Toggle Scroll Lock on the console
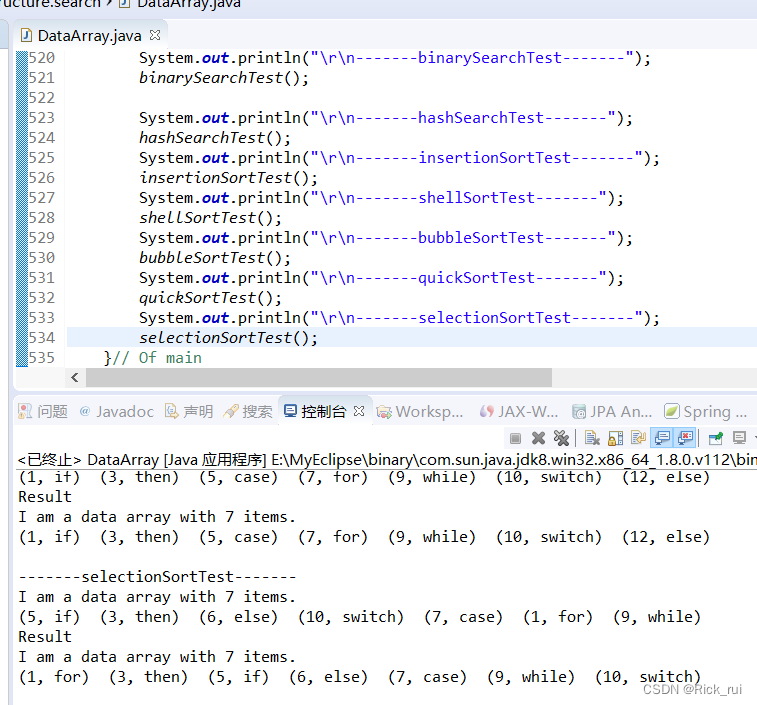Screen dimensions: 757x705 click(x=615, y=438)
